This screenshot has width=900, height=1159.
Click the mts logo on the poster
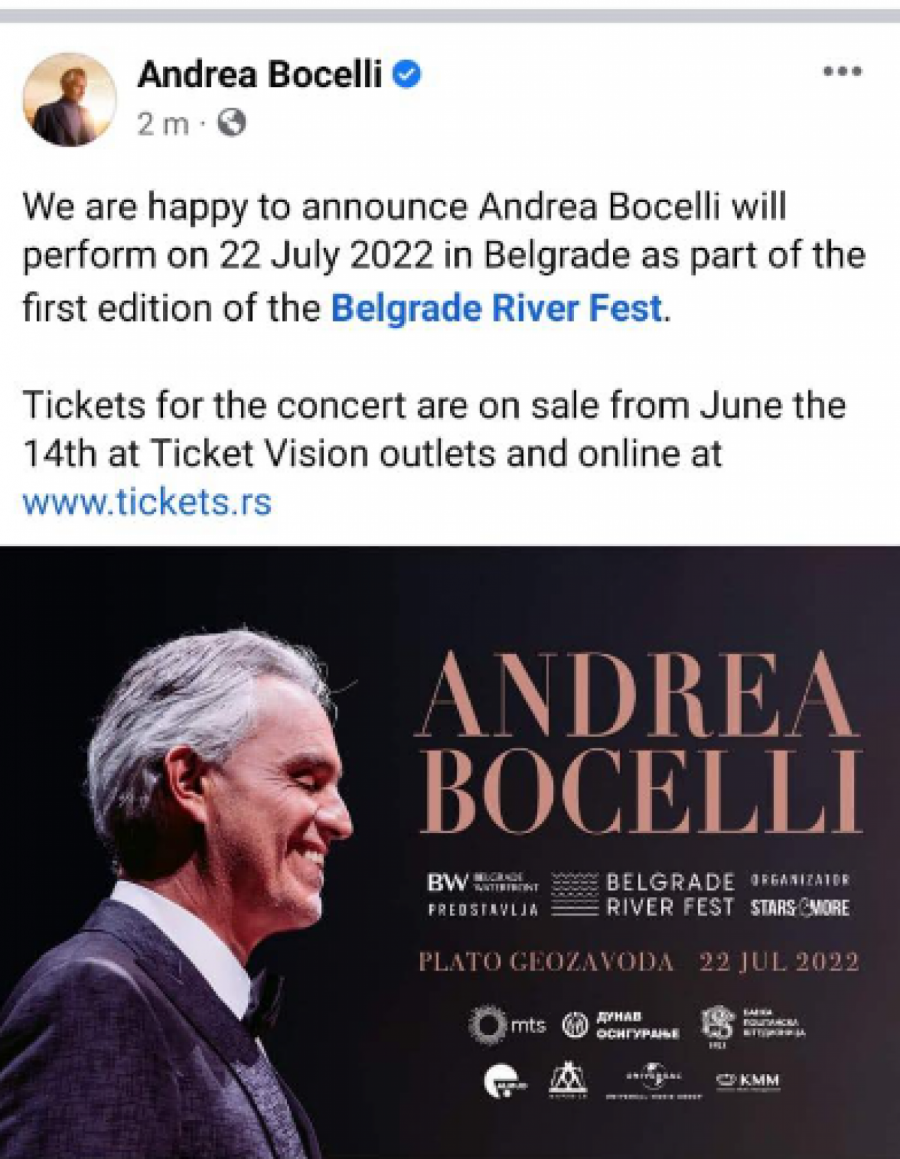pyautogui.click(x=510, y=1022)
